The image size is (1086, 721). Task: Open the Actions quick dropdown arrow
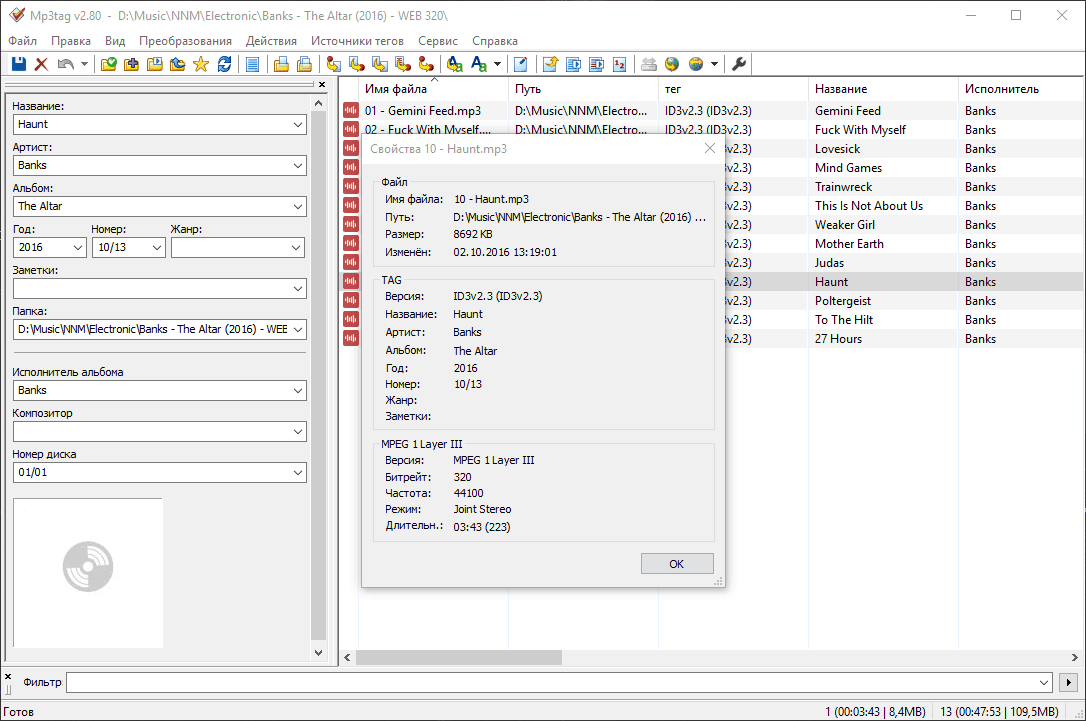pyautogui.click(x=497, y=64)
